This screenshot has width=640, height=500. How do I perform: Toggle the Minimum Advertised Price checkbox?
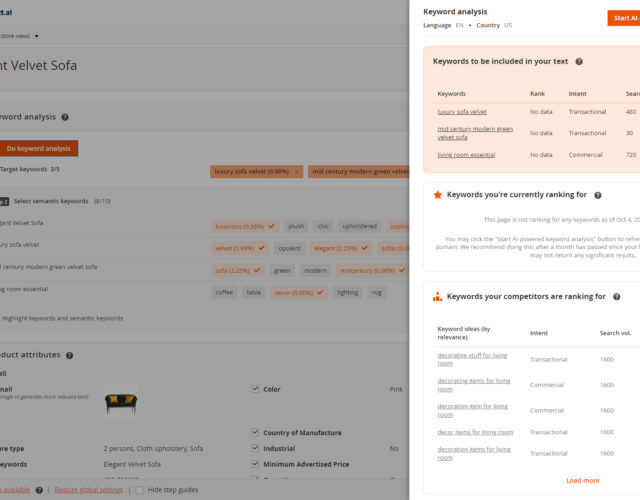click(x=255, y=464)
